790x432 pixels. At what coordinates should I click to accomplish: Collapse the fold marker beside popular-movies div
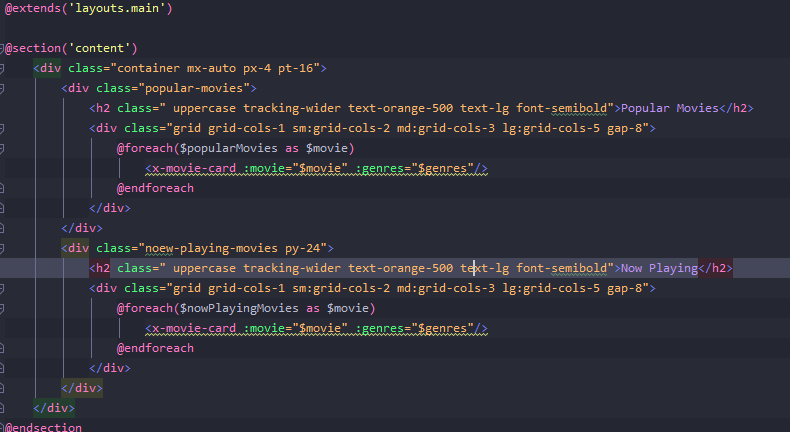coord(2,89)
